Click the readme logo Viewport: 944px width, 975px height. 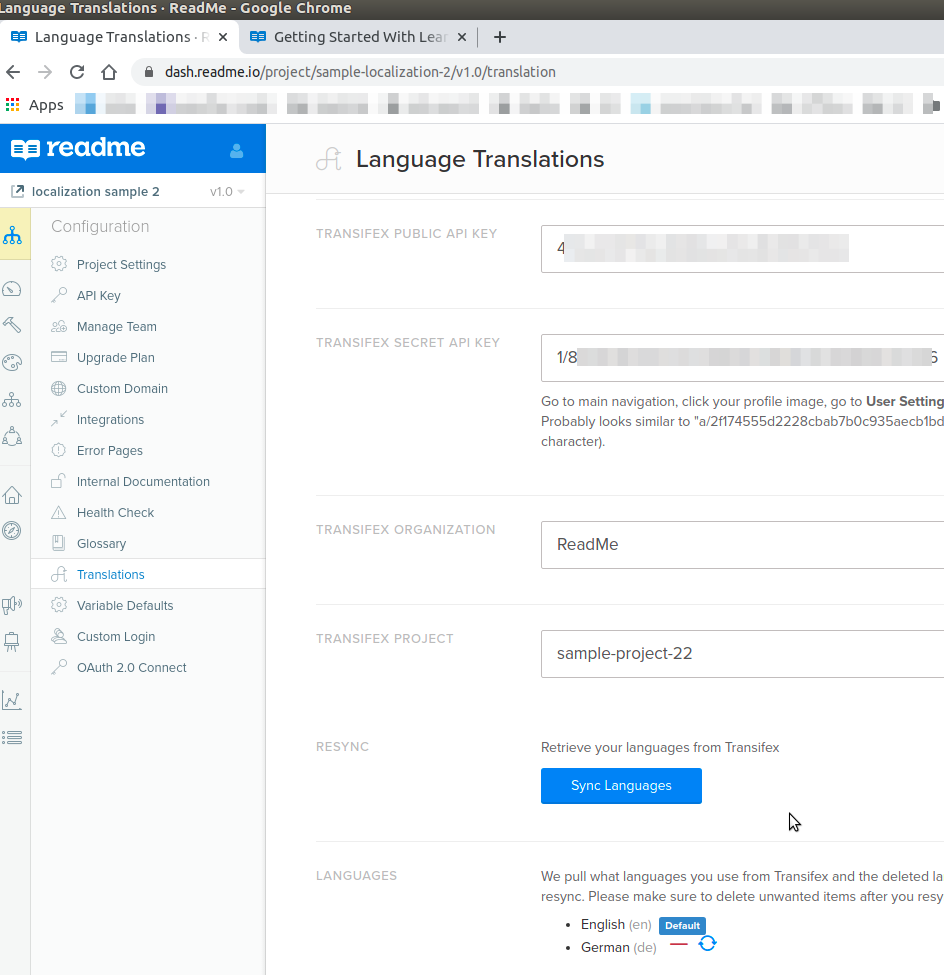78,149
